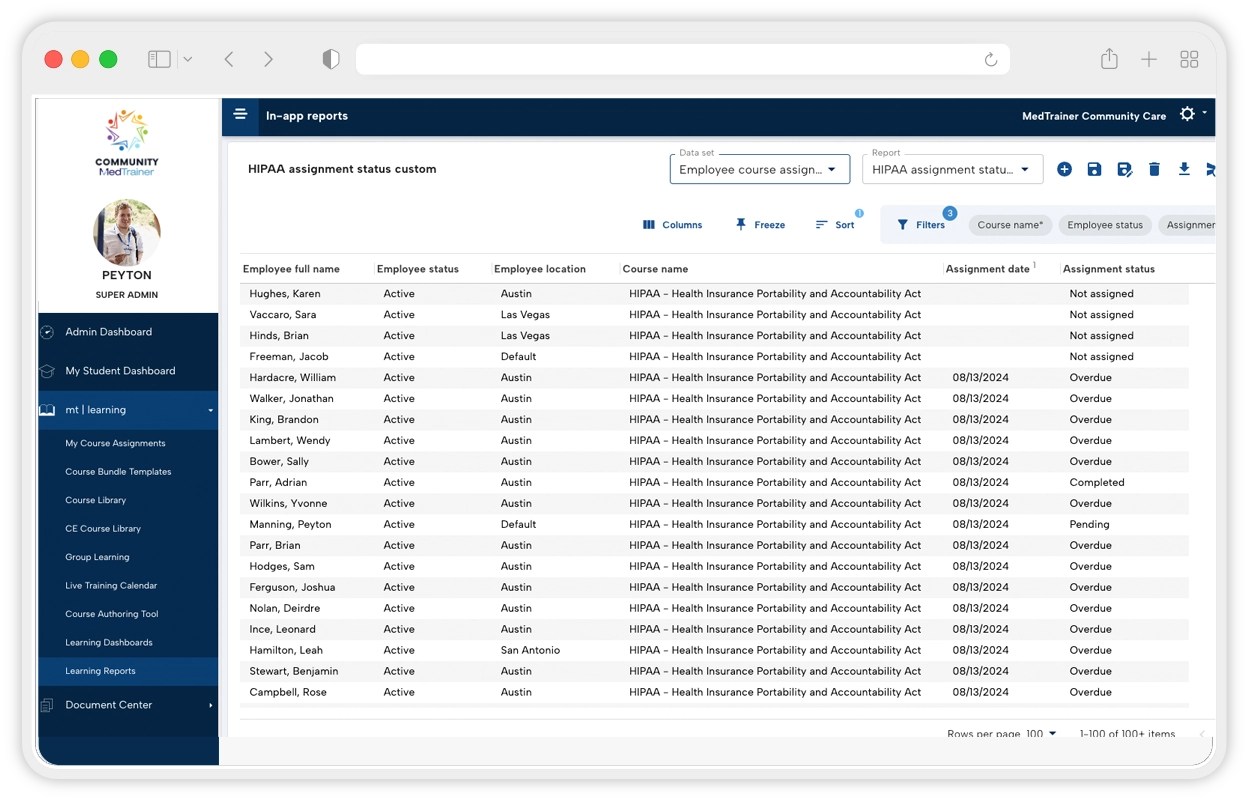Expand the Rows per page dropdown
The width and height of the screenshot is (1250, 800).
click(1042, 734)
